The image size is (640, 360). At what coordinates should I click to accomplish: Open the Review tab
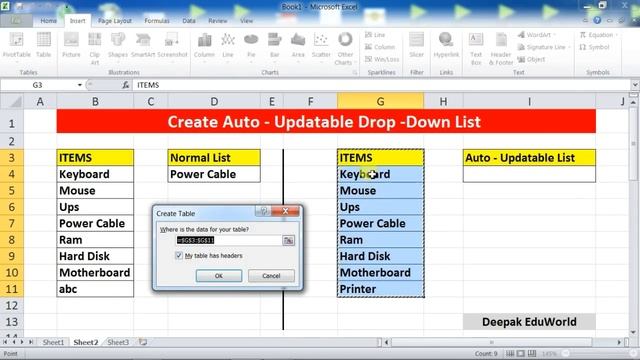[218, 21]
